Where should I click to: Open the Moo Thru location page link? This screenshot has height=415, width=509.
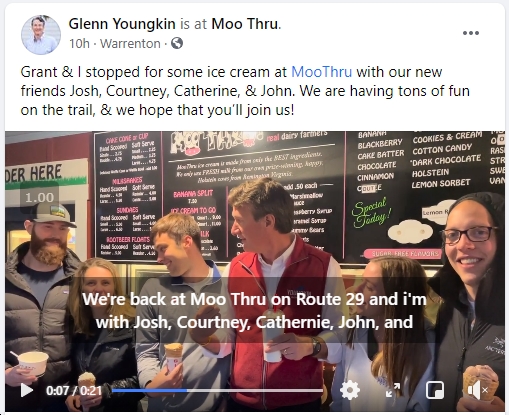tap(245, 24)
